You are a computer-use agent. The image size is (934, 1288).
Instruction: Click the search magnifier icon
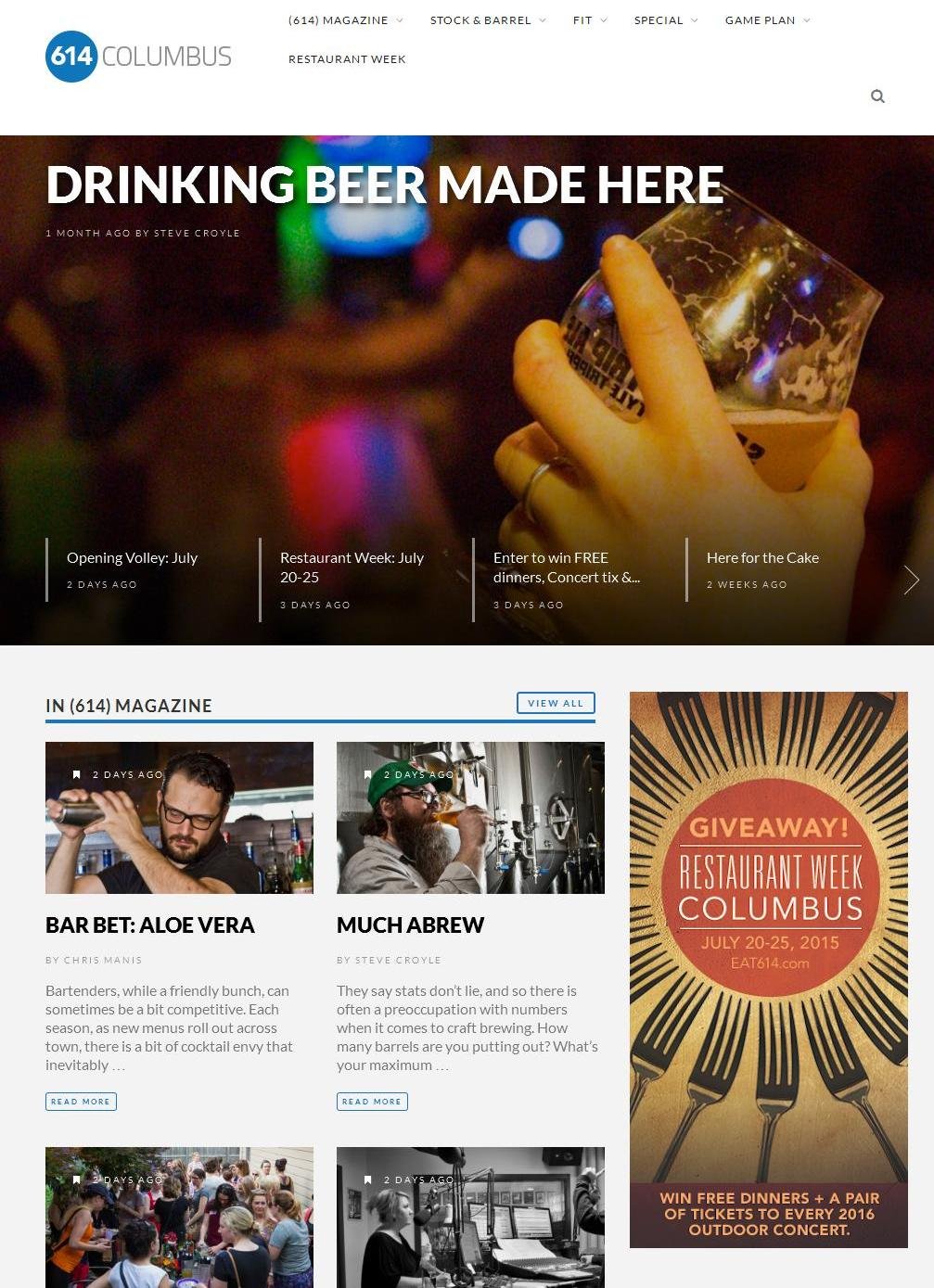coord(877,96)
